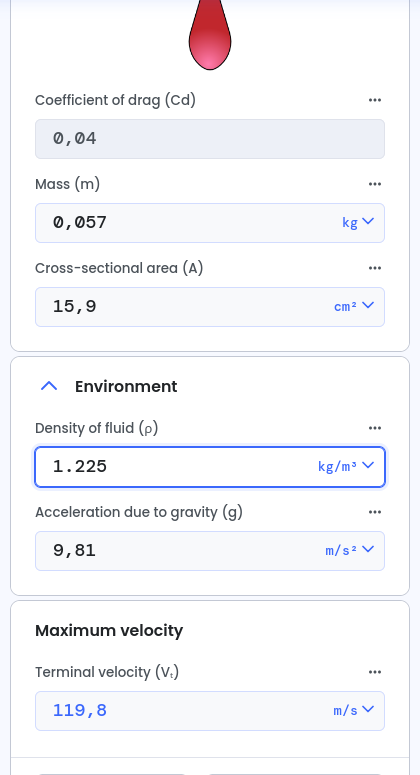Open the more-options dots for Acceleration due to gravity

click(375, 512)
